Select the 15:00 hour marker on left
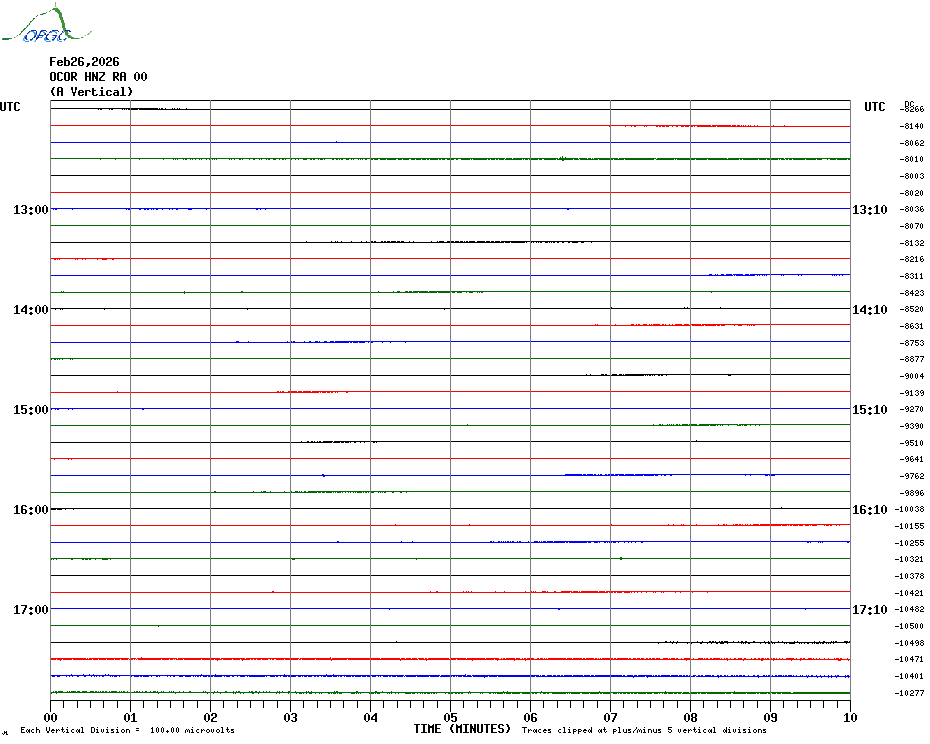 point(31,410)
